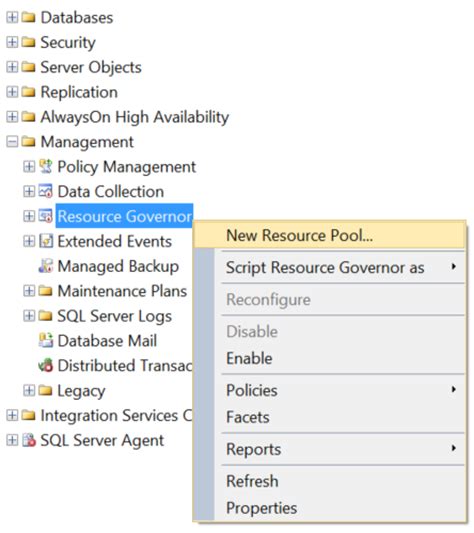
Task: Select the AlwaysOn High Availability label
Action: click(135, 117)
